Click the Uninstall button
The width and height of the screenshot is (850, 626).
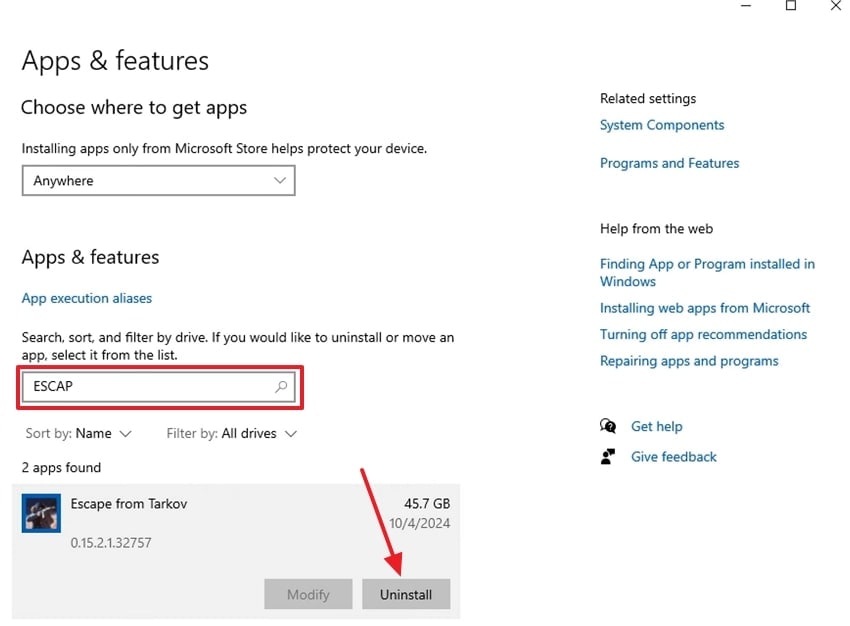point(406,594)
